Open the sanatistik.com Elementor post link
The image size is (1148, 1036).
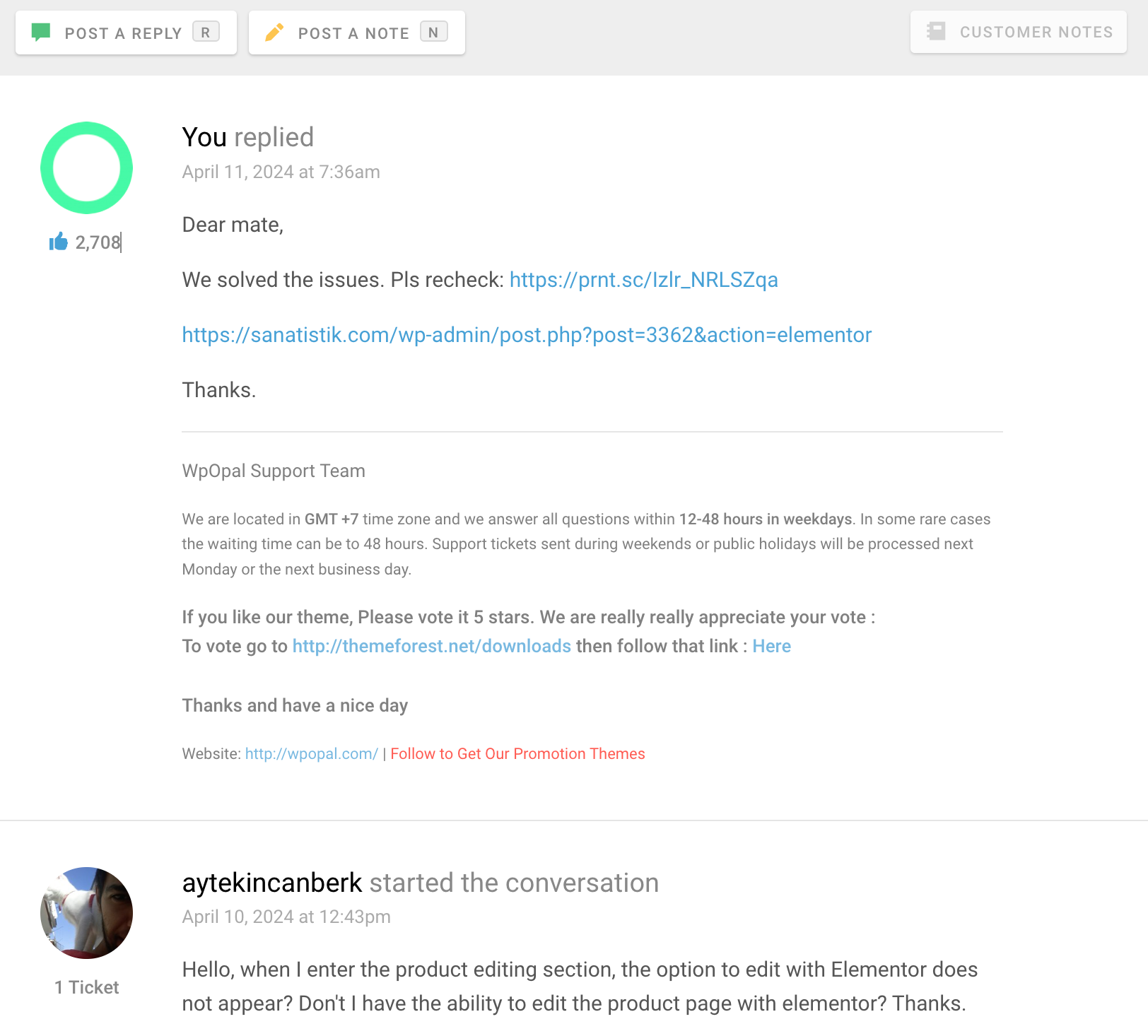click(x=527, y=335)
